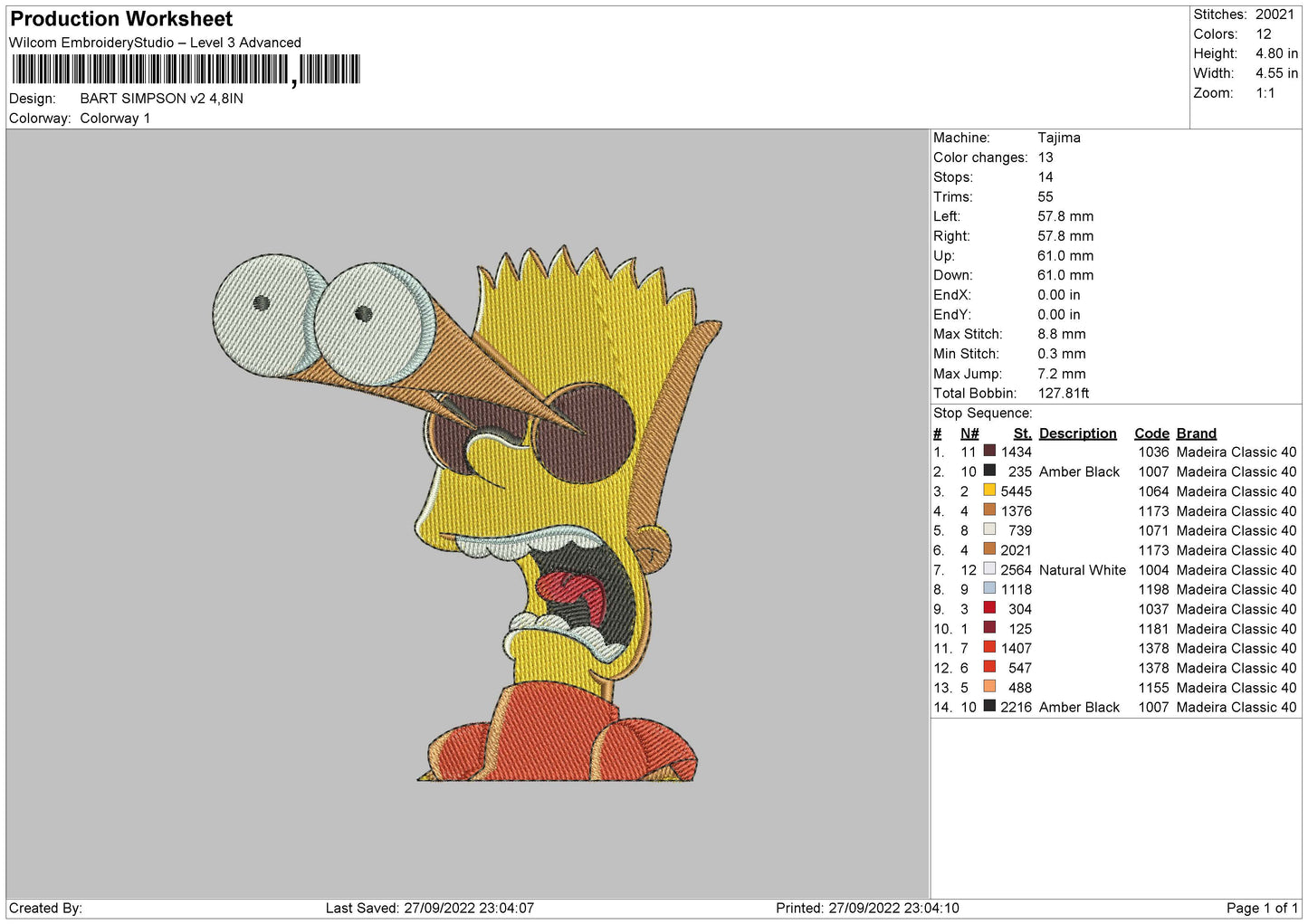Pick the brown swatch next to 1376
The height and width of the screenshot is (924, 1308).
[989, 510]
